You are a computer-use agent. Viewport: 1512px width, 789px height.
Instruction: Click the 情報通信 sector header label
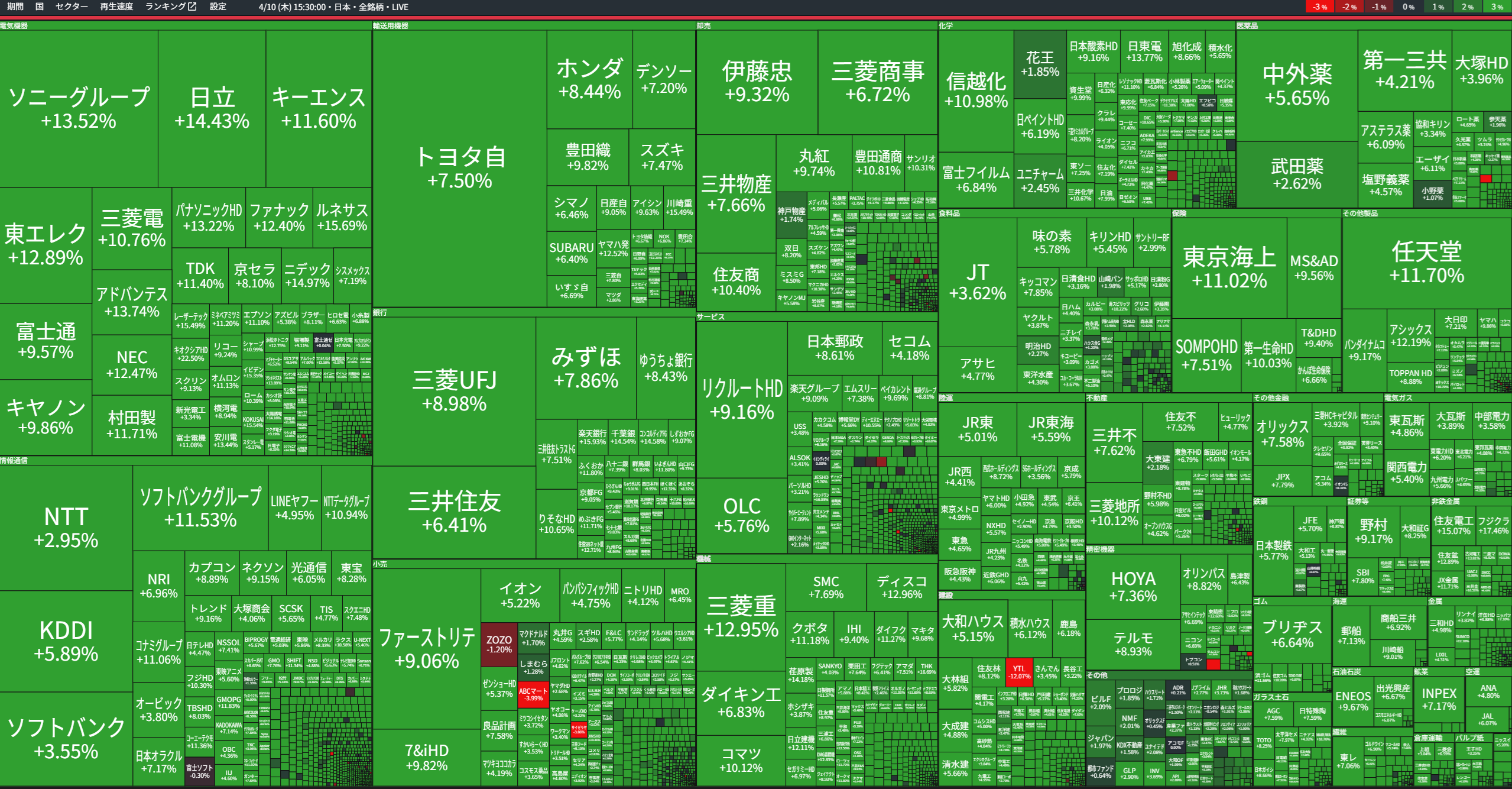[14, 461]
